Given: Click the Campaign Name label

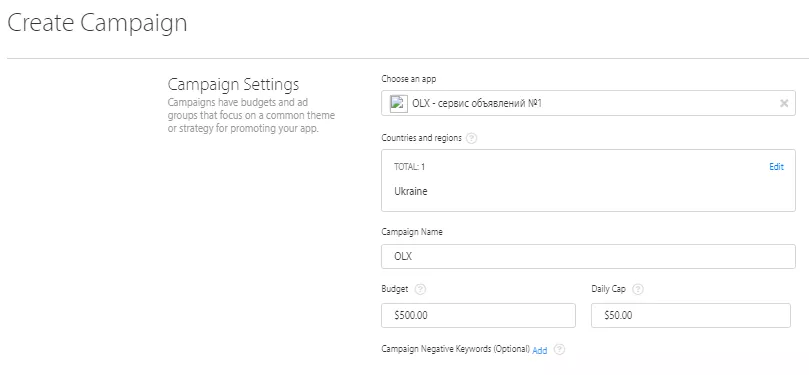Looking at the screenshot, I should [x=412, y=232].
